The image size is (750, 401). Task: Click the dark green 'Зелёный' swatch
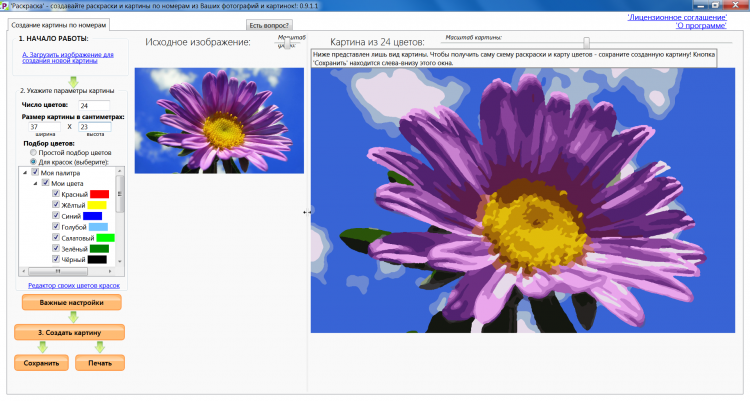pyautogui.click(x=99, y=249)
